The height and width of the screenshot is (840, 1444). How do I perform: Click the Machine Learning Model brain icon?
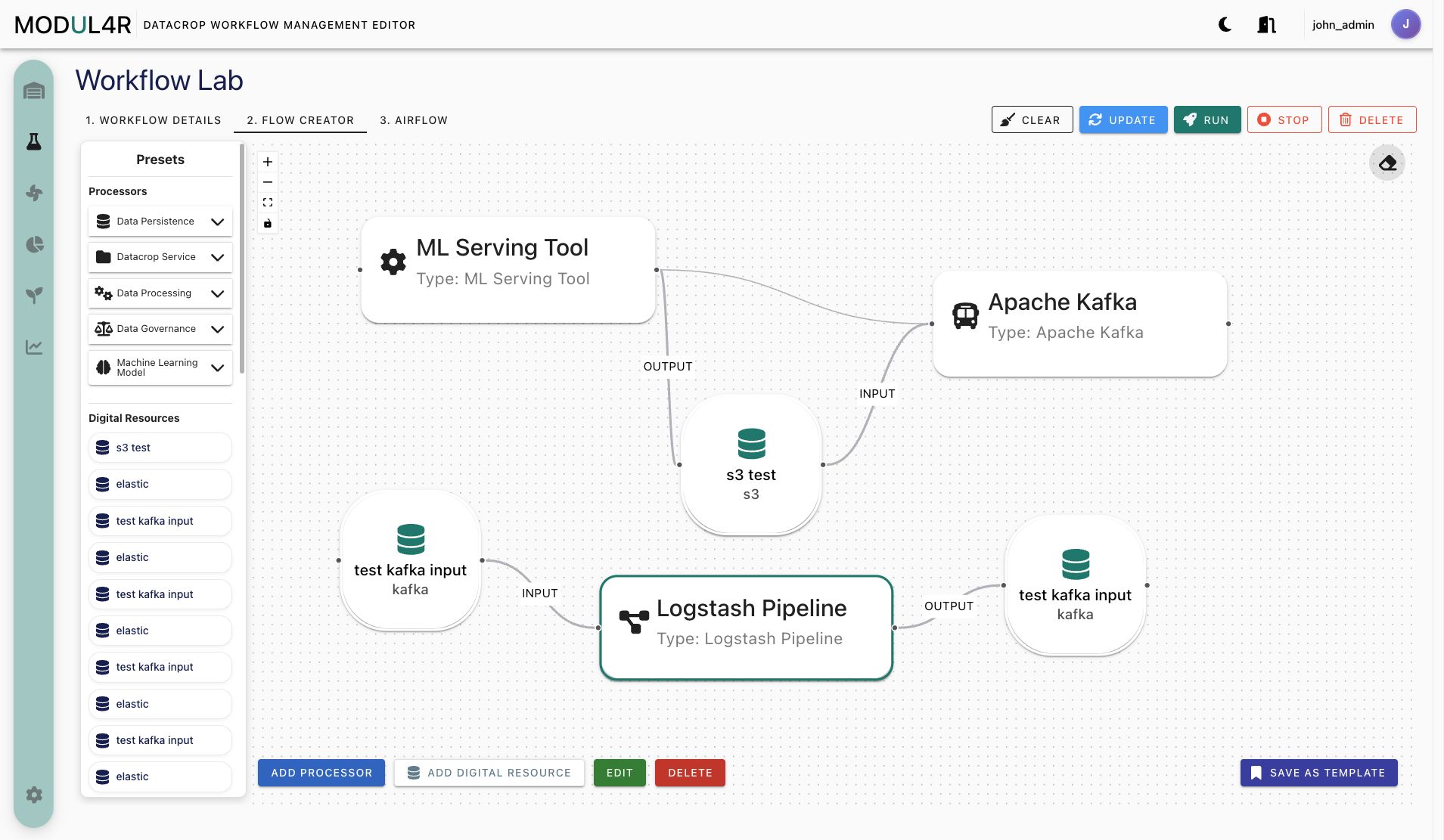104,367
